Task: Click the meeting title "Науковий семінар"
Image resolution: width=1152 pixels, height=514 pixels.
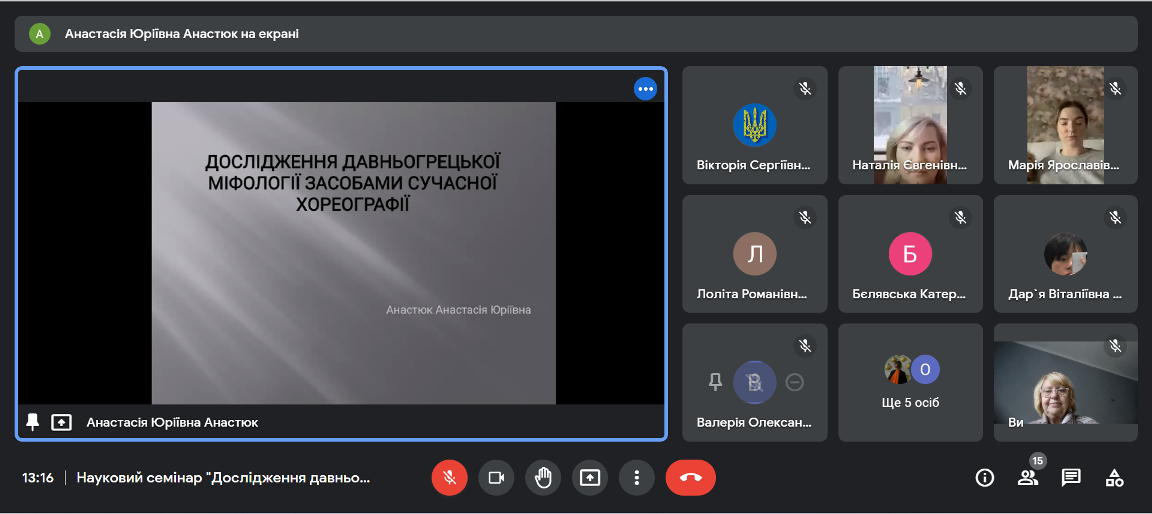Action: 223,478
